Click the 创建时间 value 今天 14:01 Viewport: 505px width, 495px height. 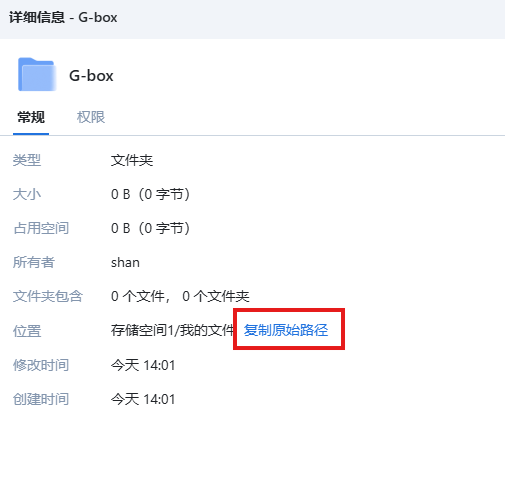click(143, 399)
